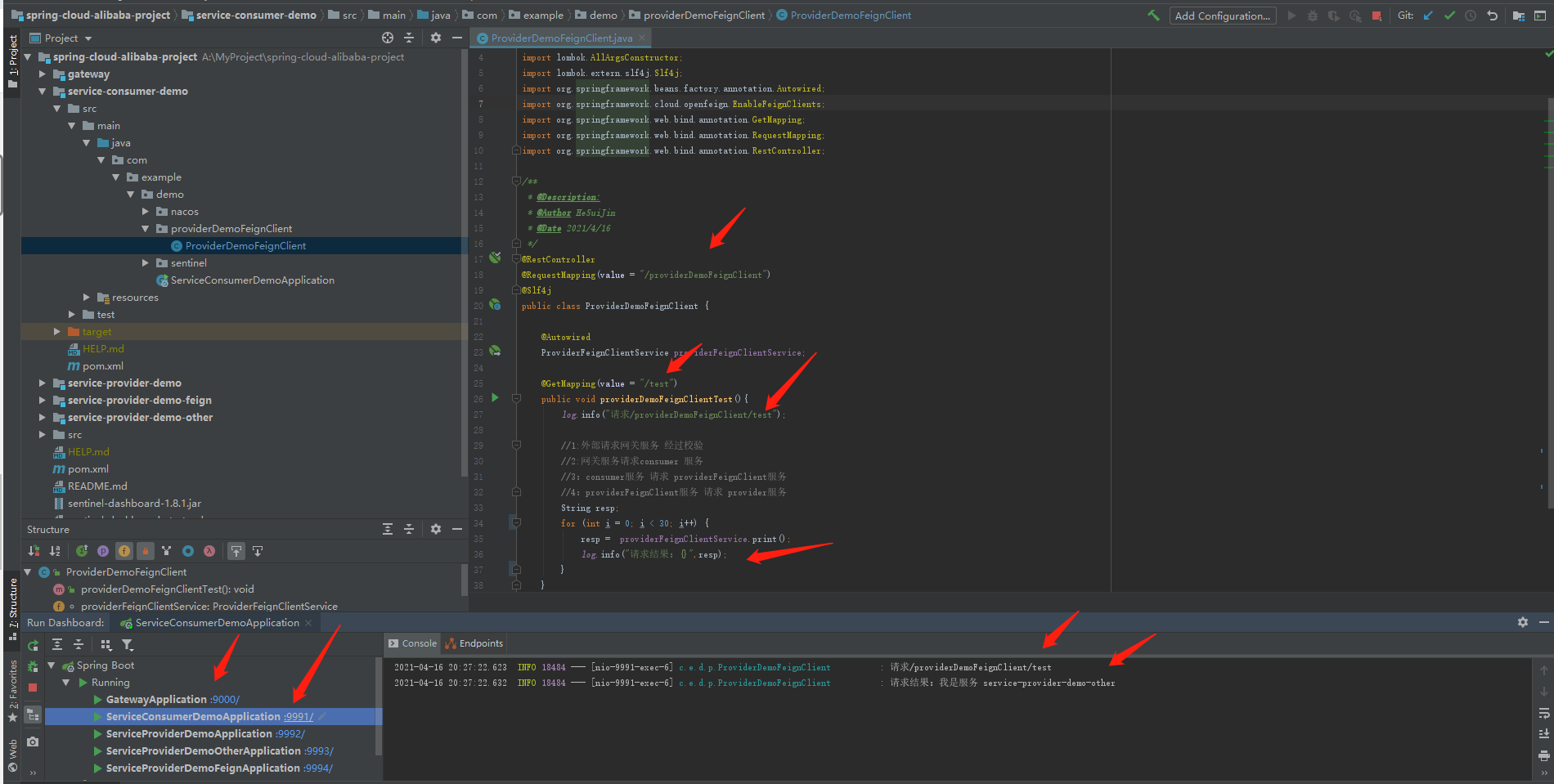Screen dimensions: 1554x784
Task: Click the Add Configuration... button
Action: (1223, 16)
